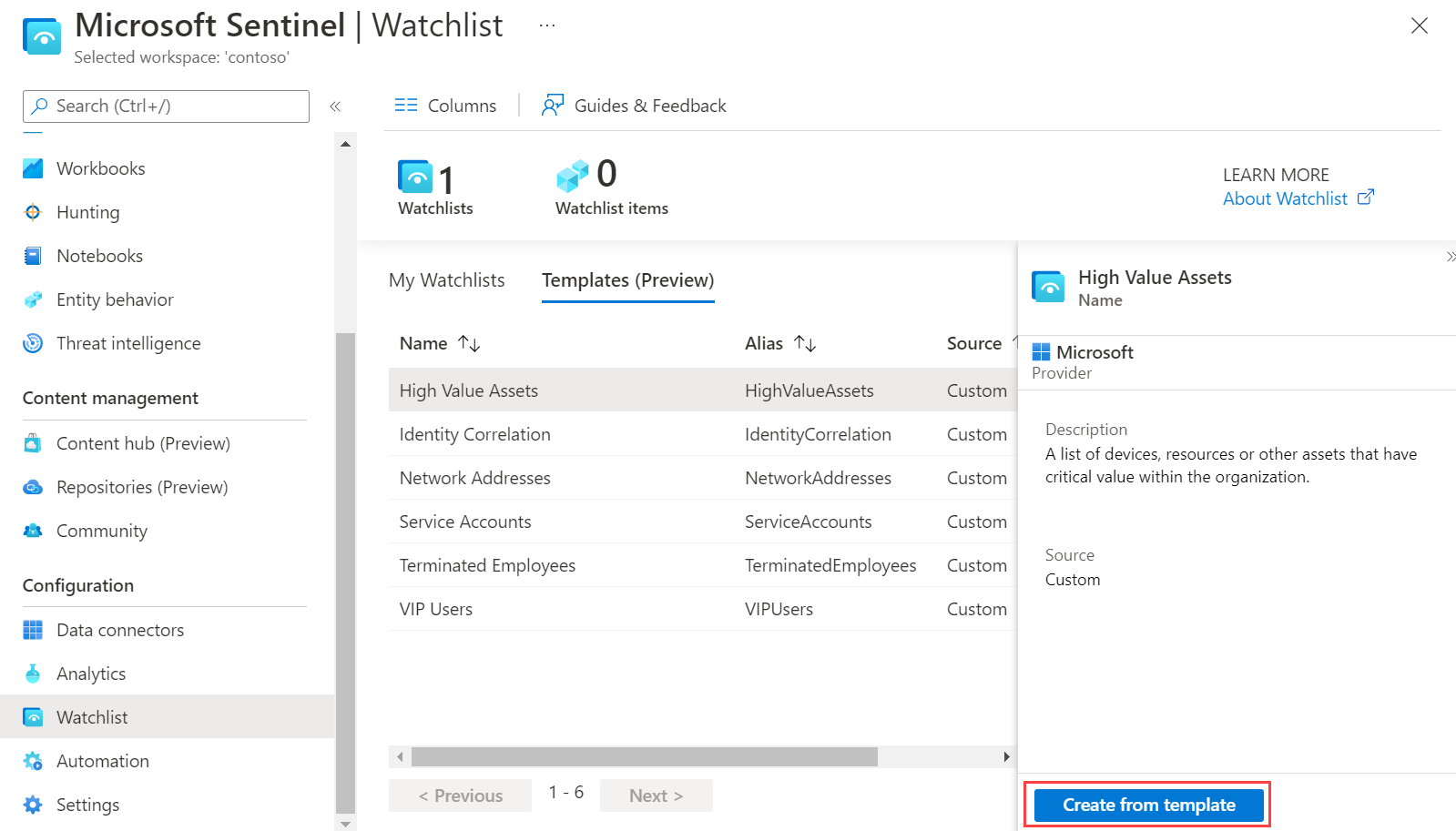Select the Threat intelligence icon

pyautogui.click(x=33, y=343)
